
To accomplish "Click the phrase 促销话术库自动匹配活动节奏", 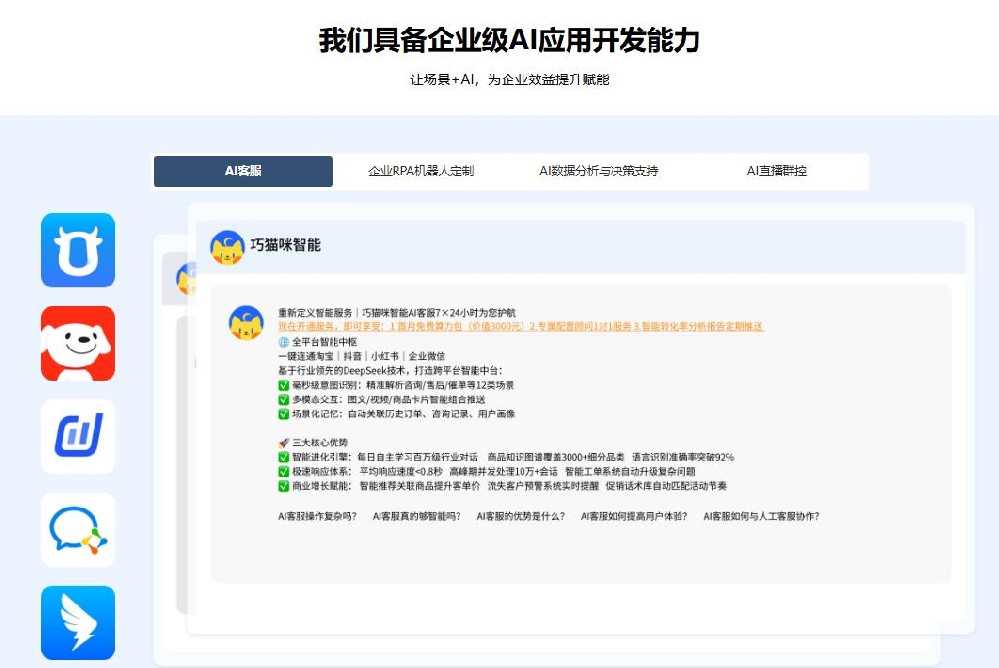I will [666, 486].
